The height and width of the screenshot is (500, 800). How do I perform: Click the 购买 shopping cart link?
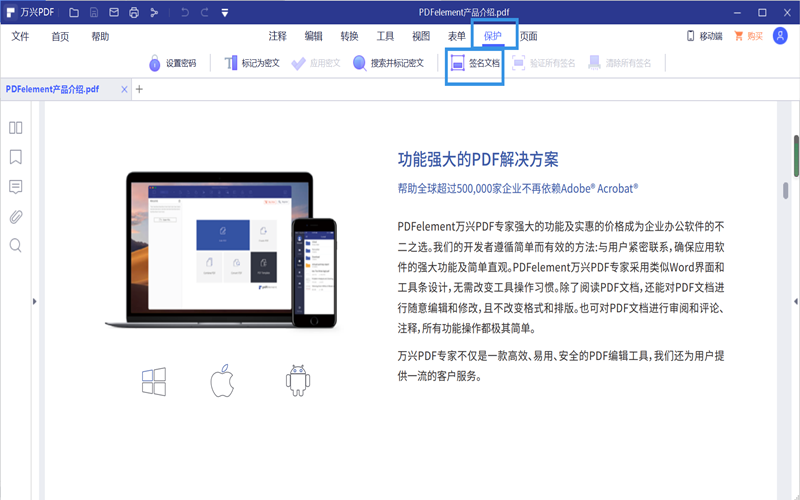click(747, 36)
